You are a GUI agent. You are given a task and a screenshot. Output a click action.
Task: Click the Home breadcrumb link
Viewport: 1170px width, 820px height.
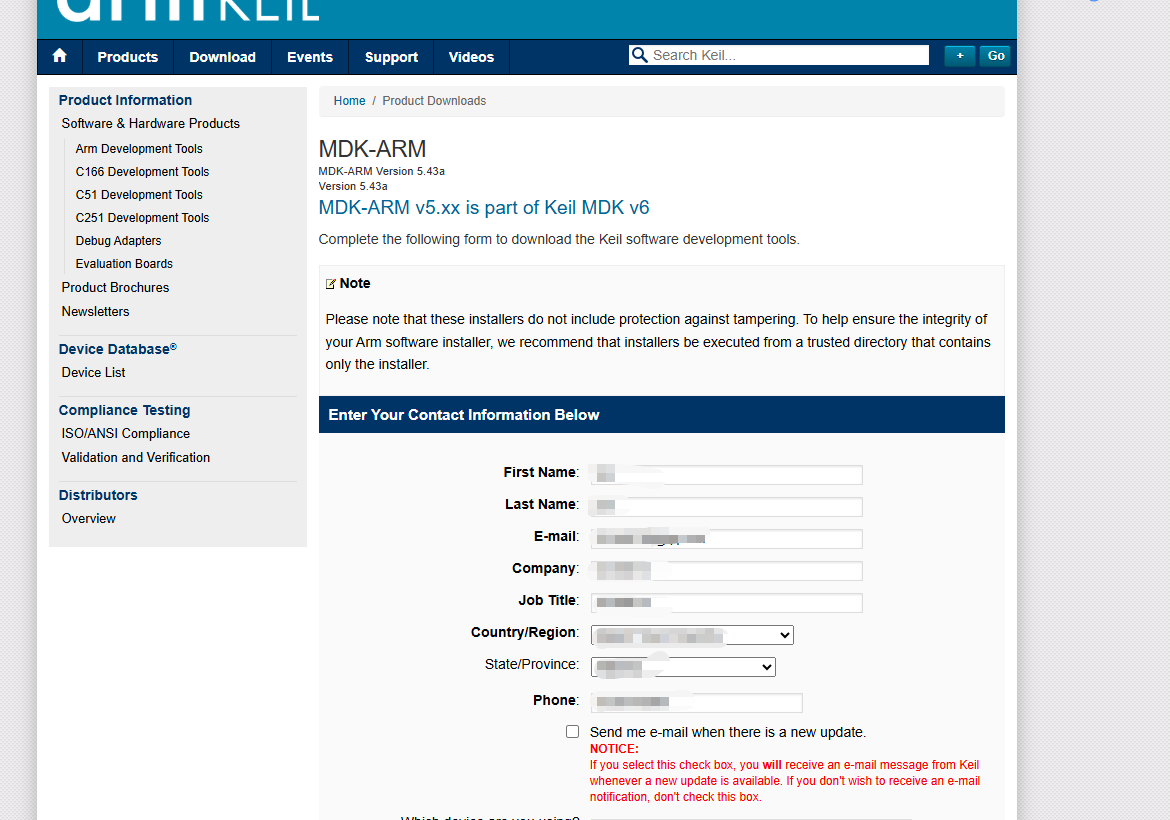tap(349, 101)
